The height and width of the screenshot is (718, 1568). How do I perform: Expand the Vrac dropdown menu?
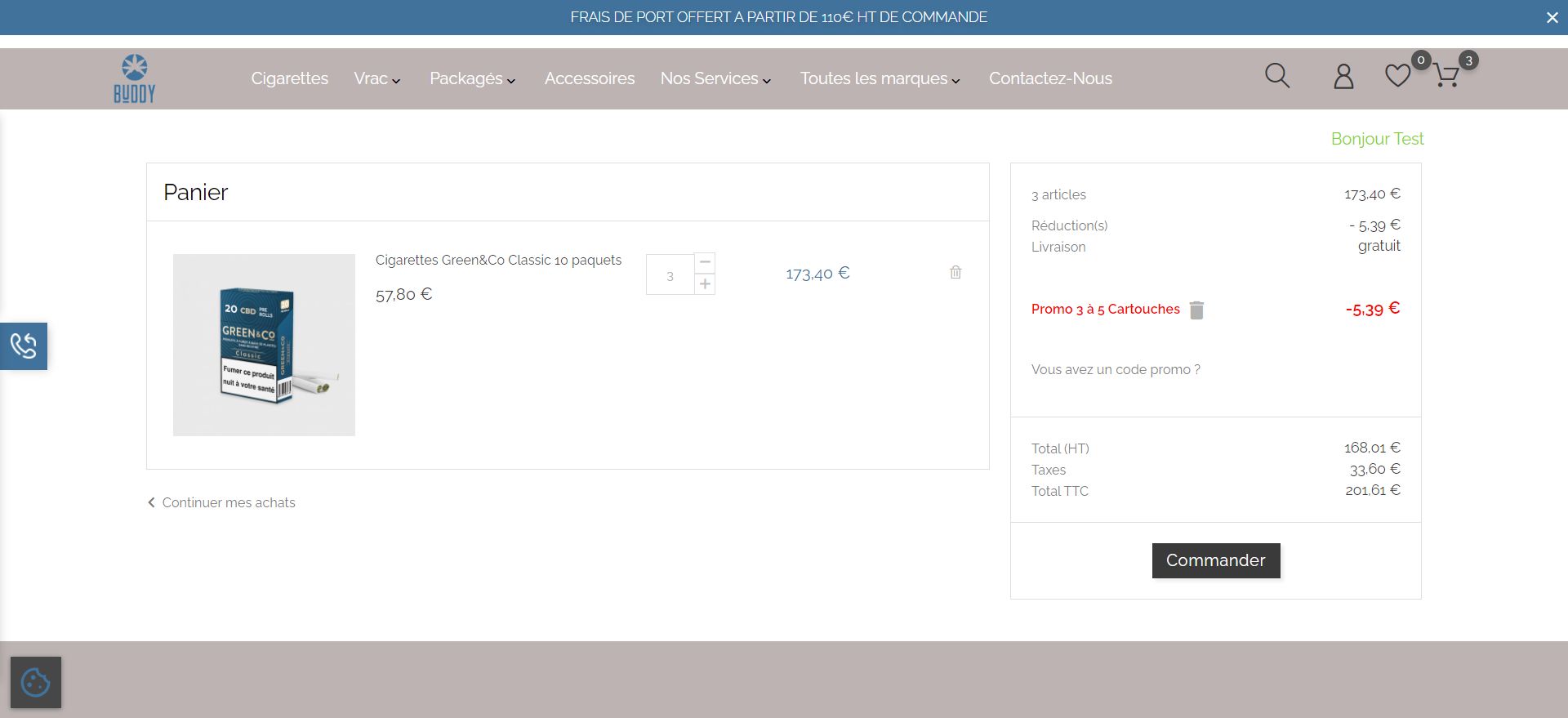tap(377, 78)
